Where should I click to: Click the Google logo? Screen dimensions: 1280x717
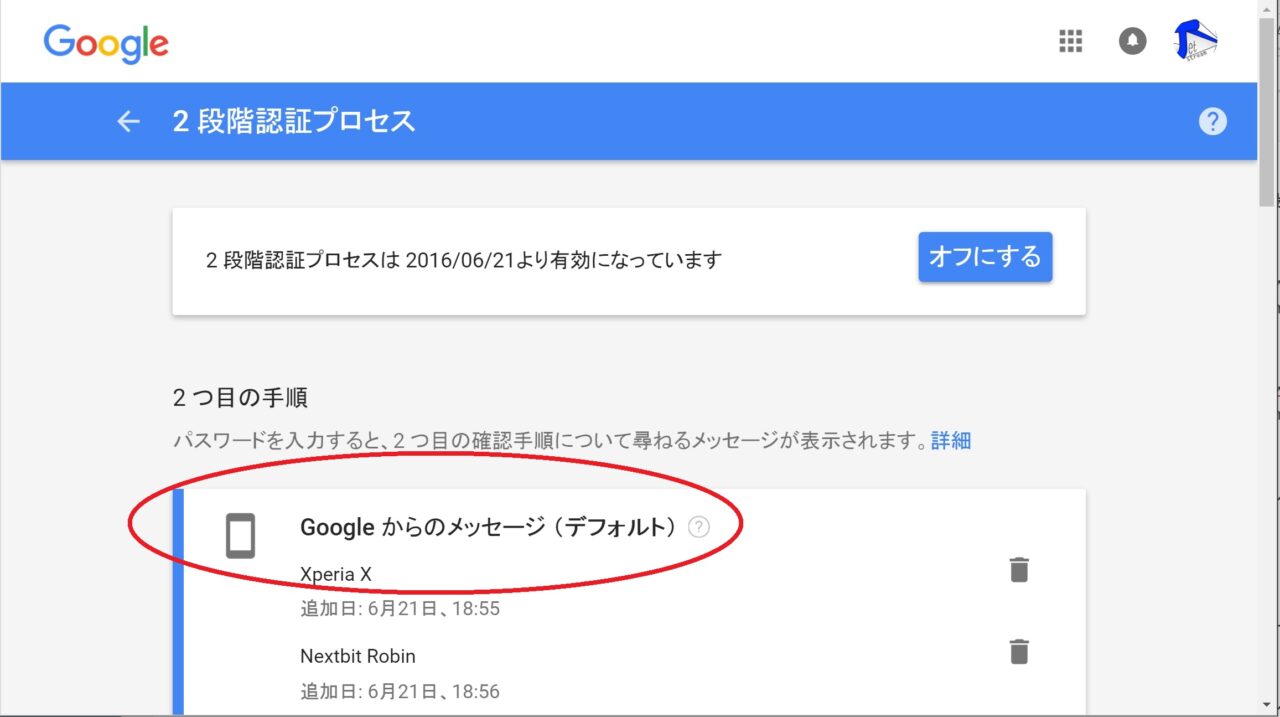[x=106, y=42]
